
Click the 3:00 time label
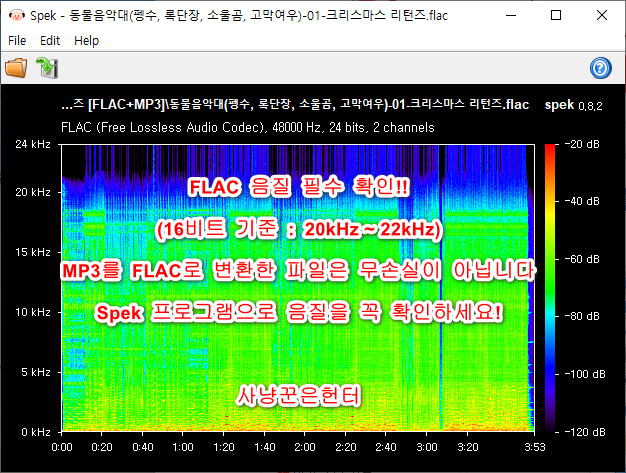click(x=427, y=447)
